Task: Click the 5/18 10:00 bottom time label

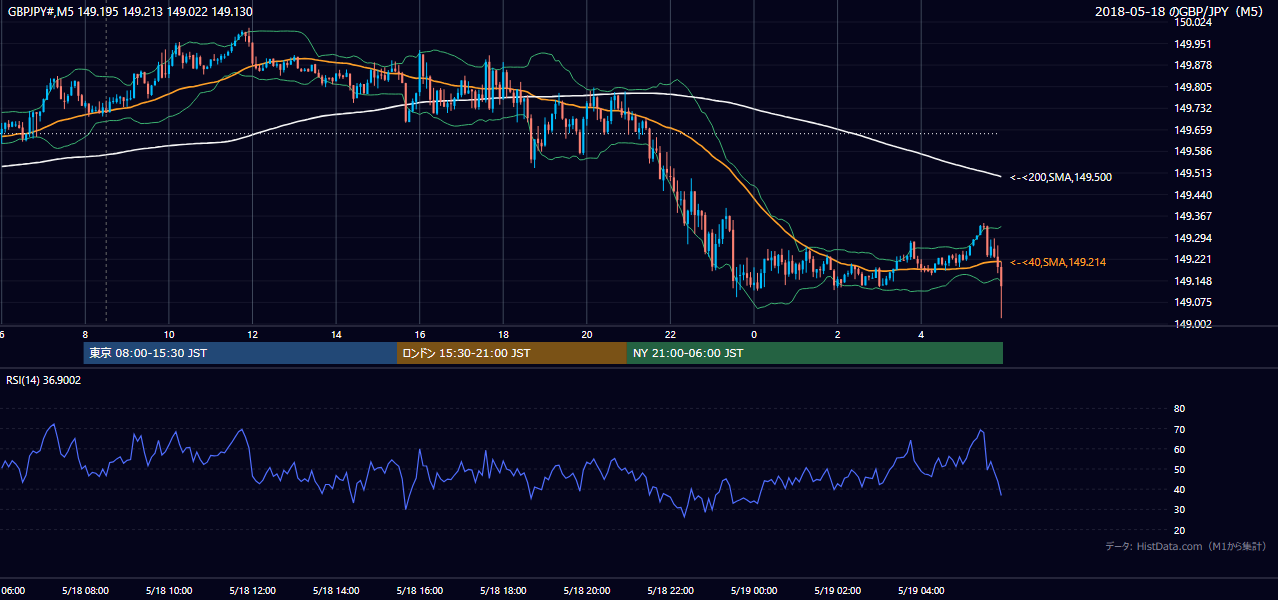Action: (x=169, y=591)
